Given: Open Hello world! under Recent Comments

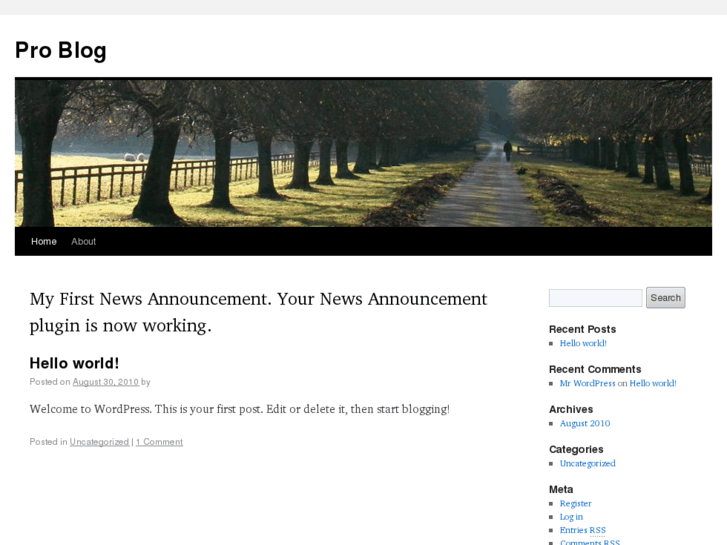Looking at the screenshot, I should (653, 383).
